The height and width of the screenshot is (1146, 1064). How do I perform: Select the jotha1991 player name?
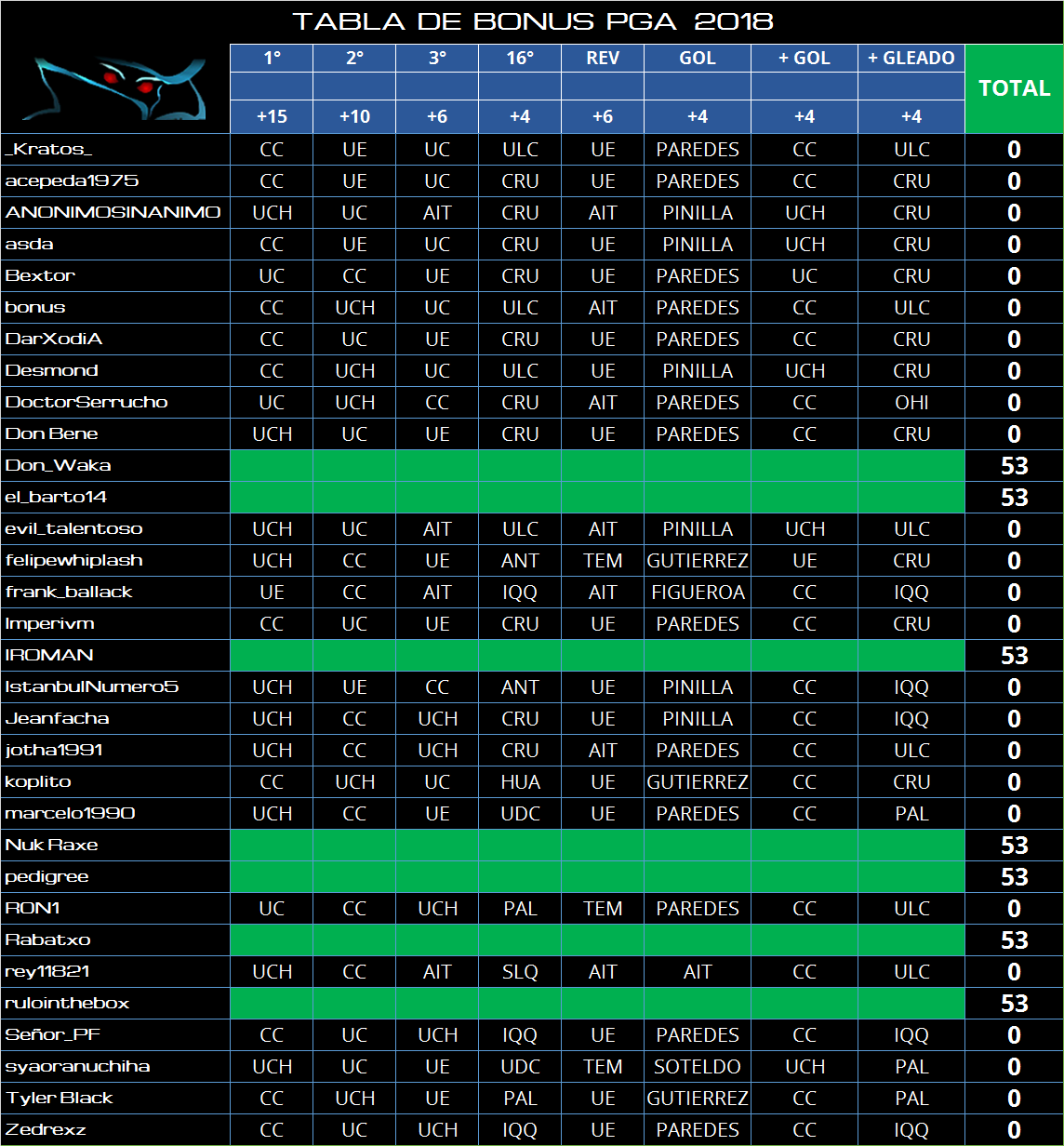click(x=54, y=751)
